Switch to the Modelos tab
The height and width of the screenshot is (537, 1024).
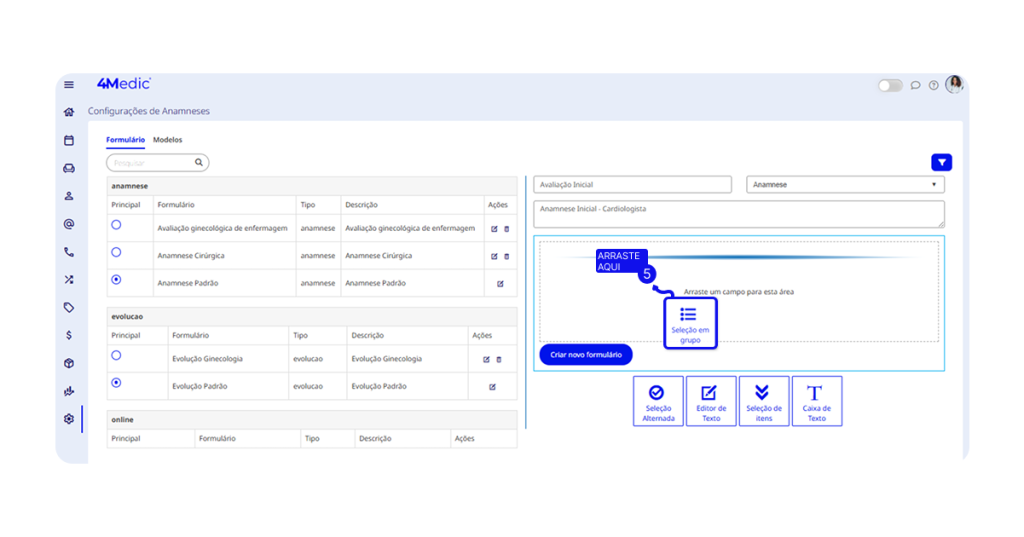coord(167,140)
